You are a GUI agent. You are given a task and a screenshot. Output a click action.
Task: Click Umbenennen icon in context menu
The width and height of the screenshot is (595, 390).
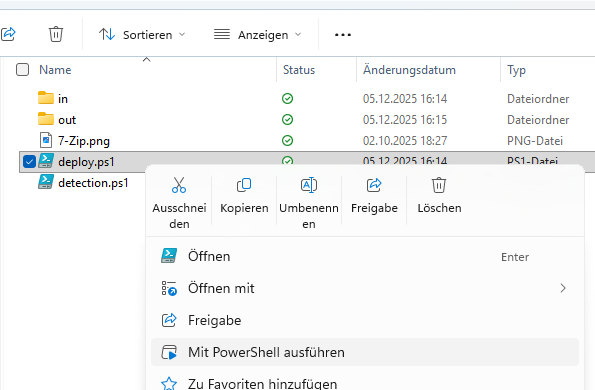(x=309, y=185)
